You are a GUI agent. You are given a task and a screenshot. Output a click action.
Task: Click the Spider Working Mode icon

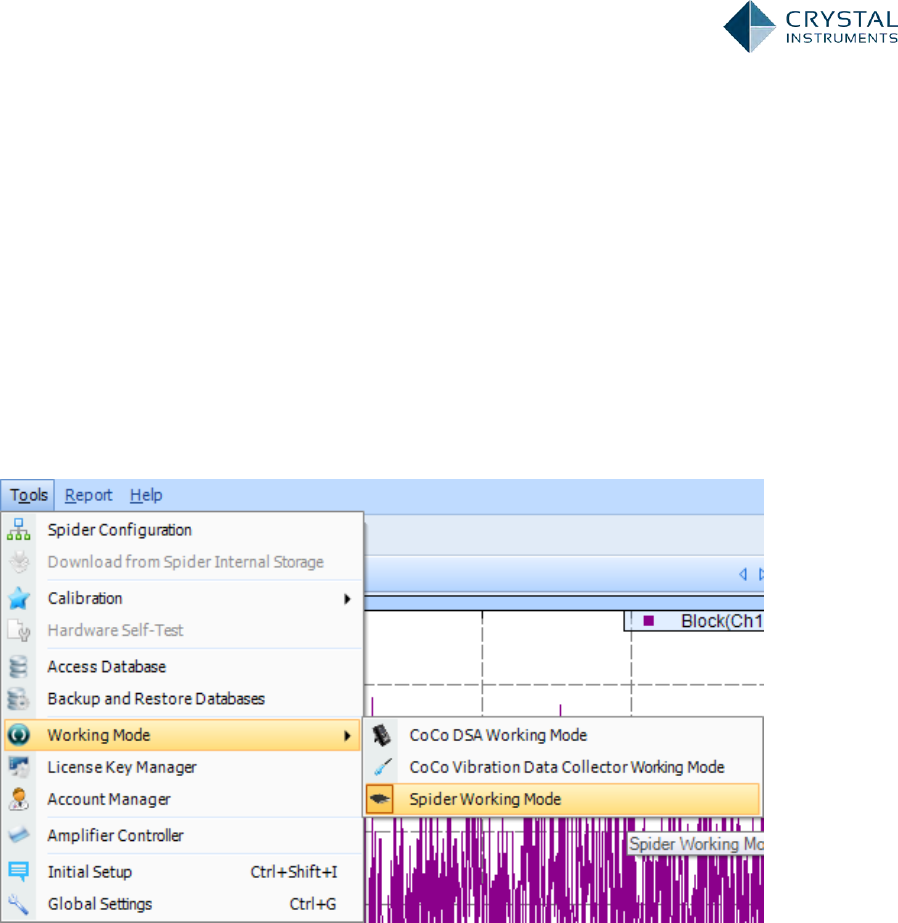[x=380, y=799]
